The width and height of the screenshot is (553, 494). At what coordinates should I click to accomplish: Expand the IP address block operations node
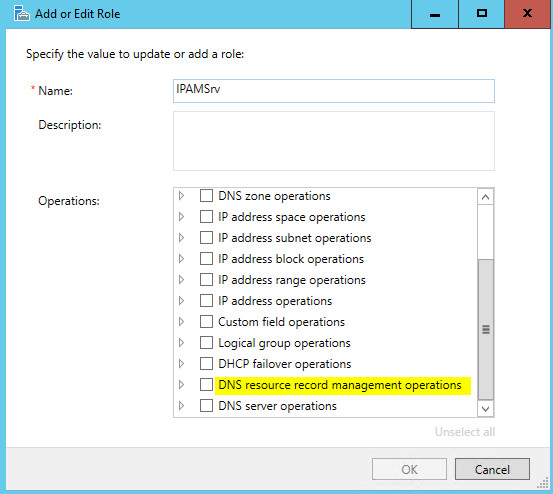click(181, 258)
